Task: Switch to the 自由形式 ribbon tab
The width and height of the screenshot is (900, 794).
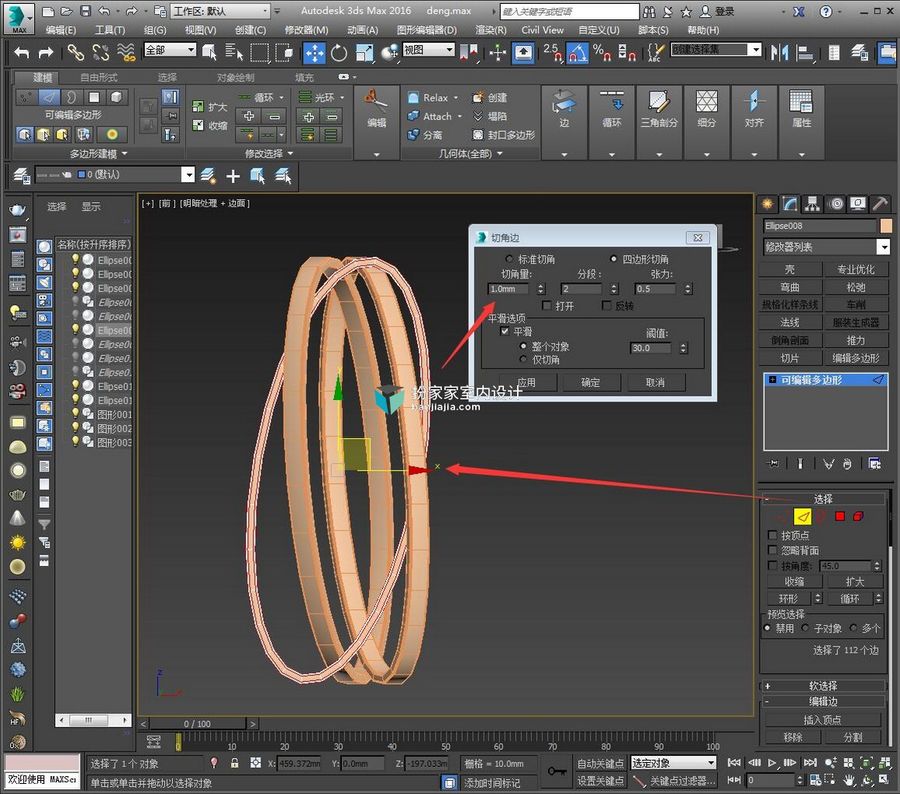Action: pos(99,77)
